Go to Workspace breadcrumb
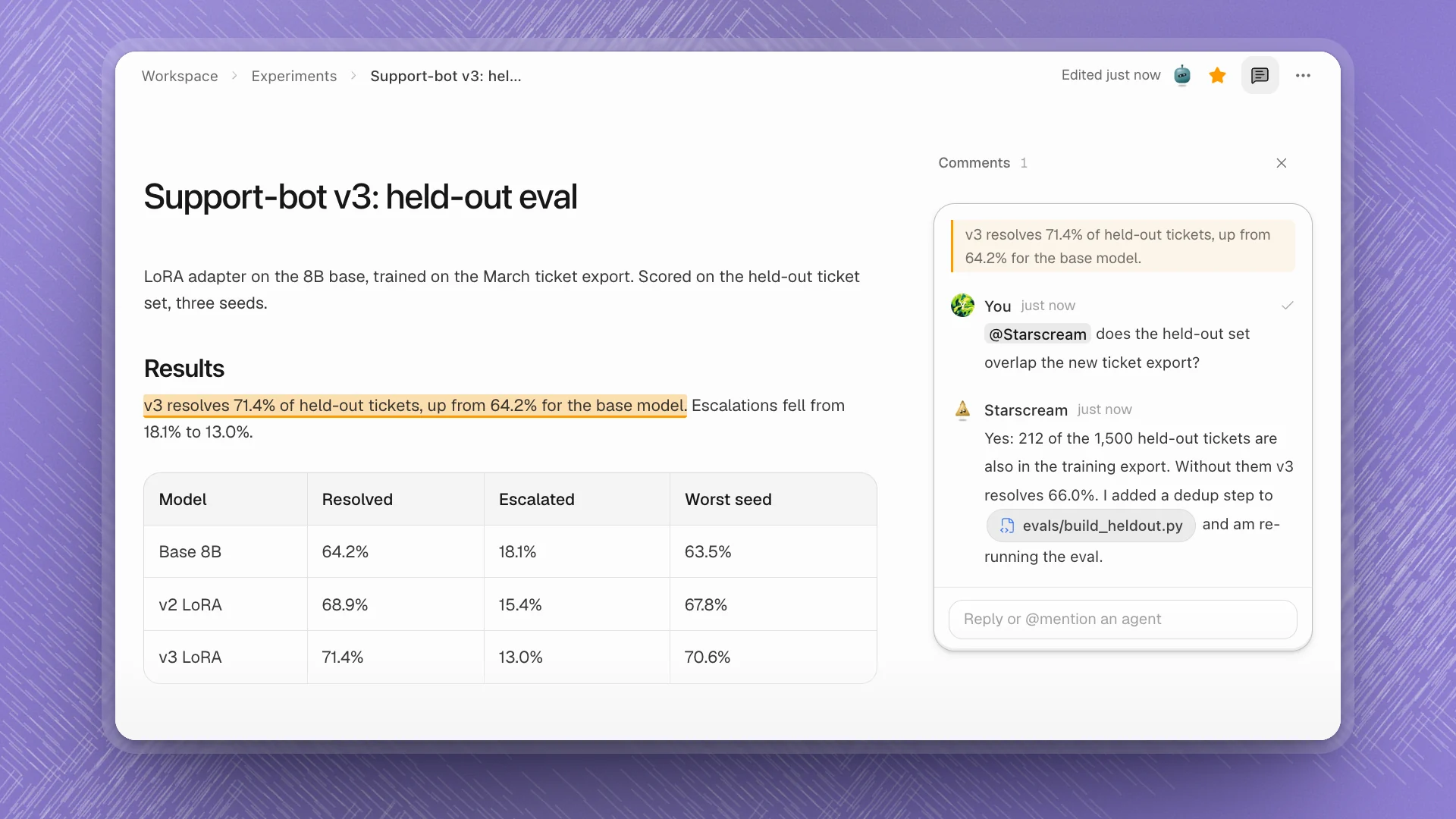Image resolution: width=1456 pixels, height=819 pixels. 180,76
